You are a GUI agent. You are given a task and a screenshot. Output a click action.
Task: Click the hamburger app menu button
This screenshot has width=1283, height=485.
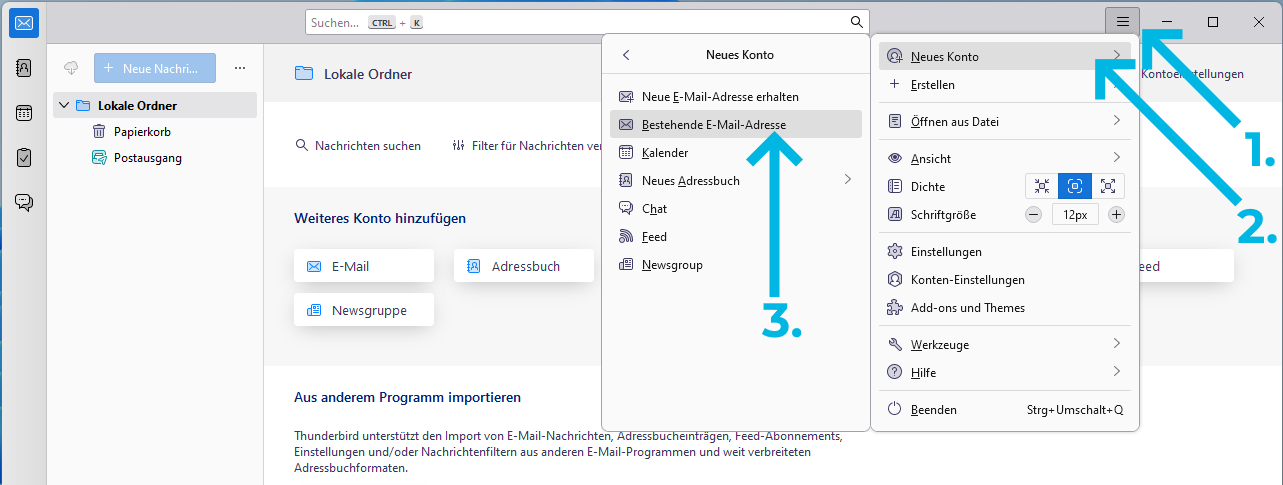1122,22
